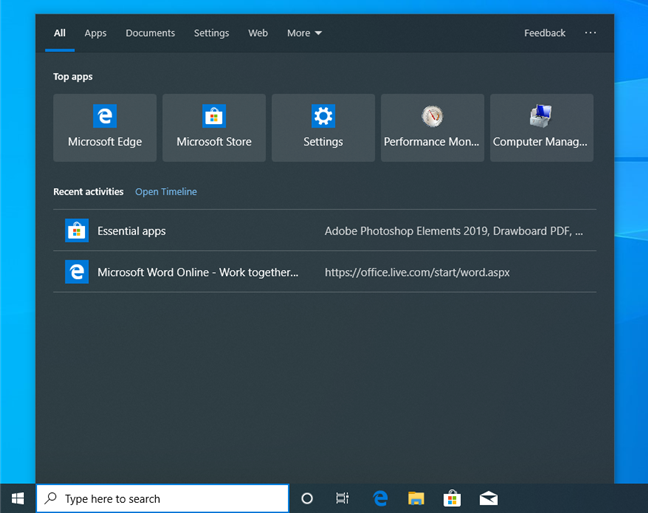Viewport: 648px width, 513px height.
Task: Switch to the Documents tab
Action: pos(150,33)
